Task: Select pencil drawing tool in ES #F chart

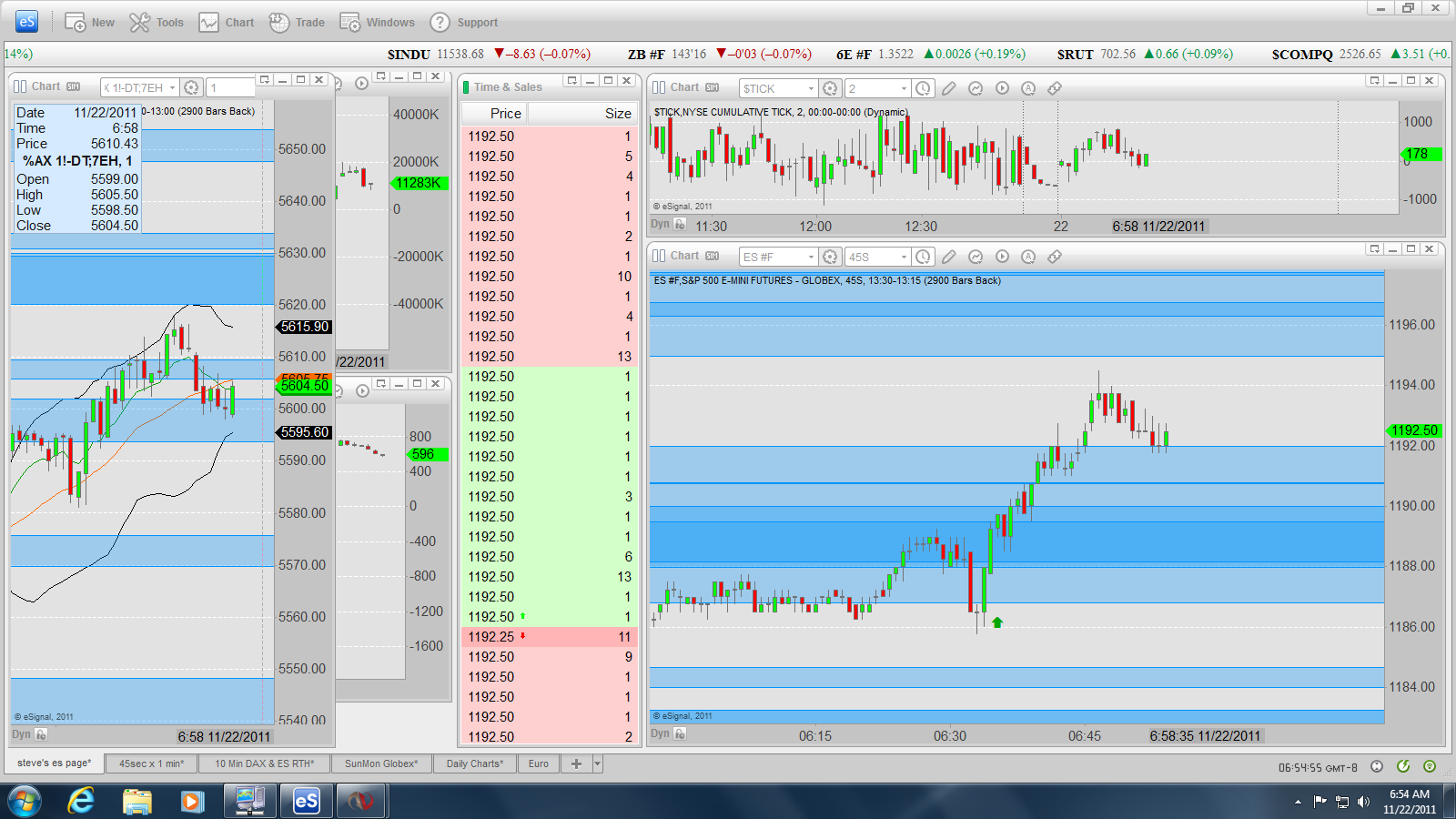Action: coord(949,257)
